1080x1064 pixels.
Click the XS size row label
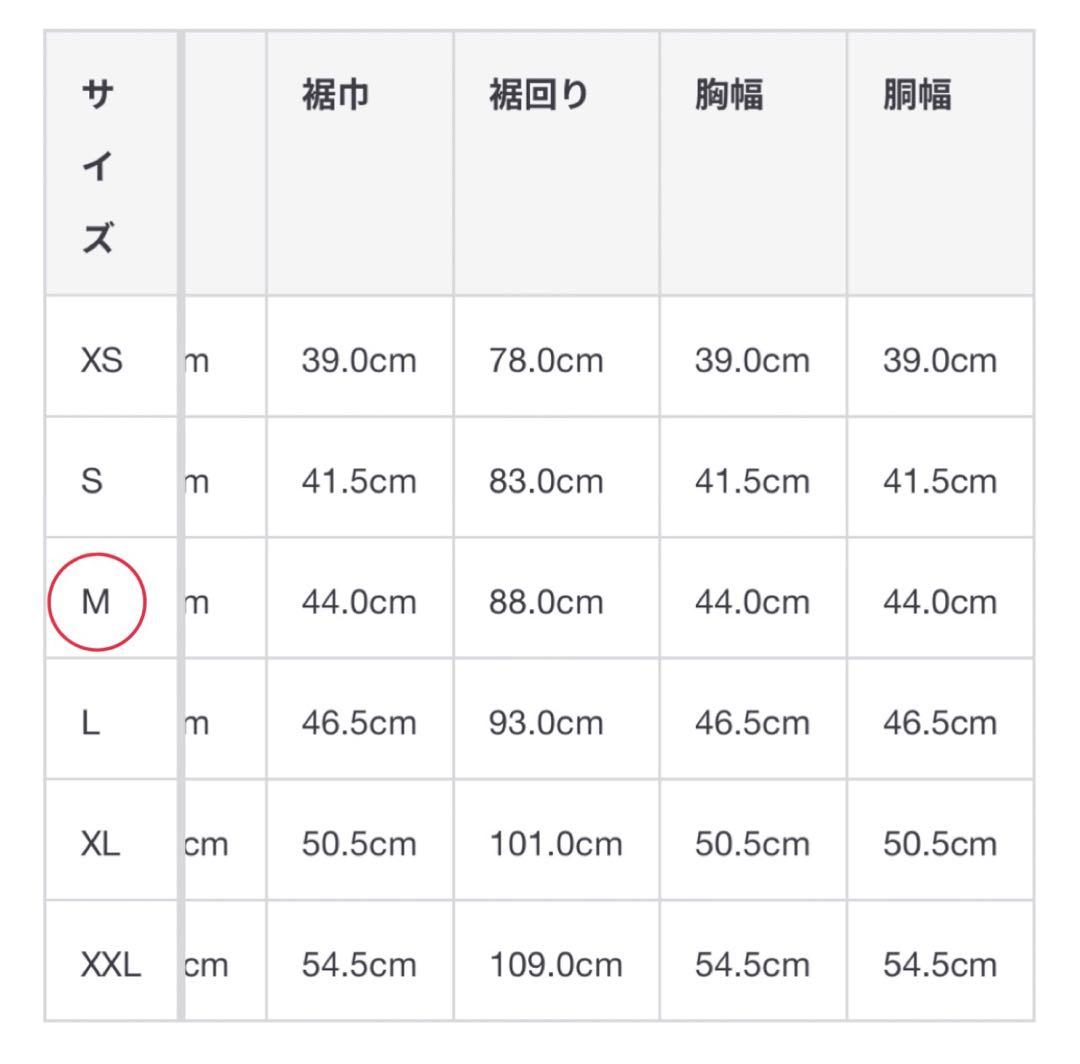102,360
